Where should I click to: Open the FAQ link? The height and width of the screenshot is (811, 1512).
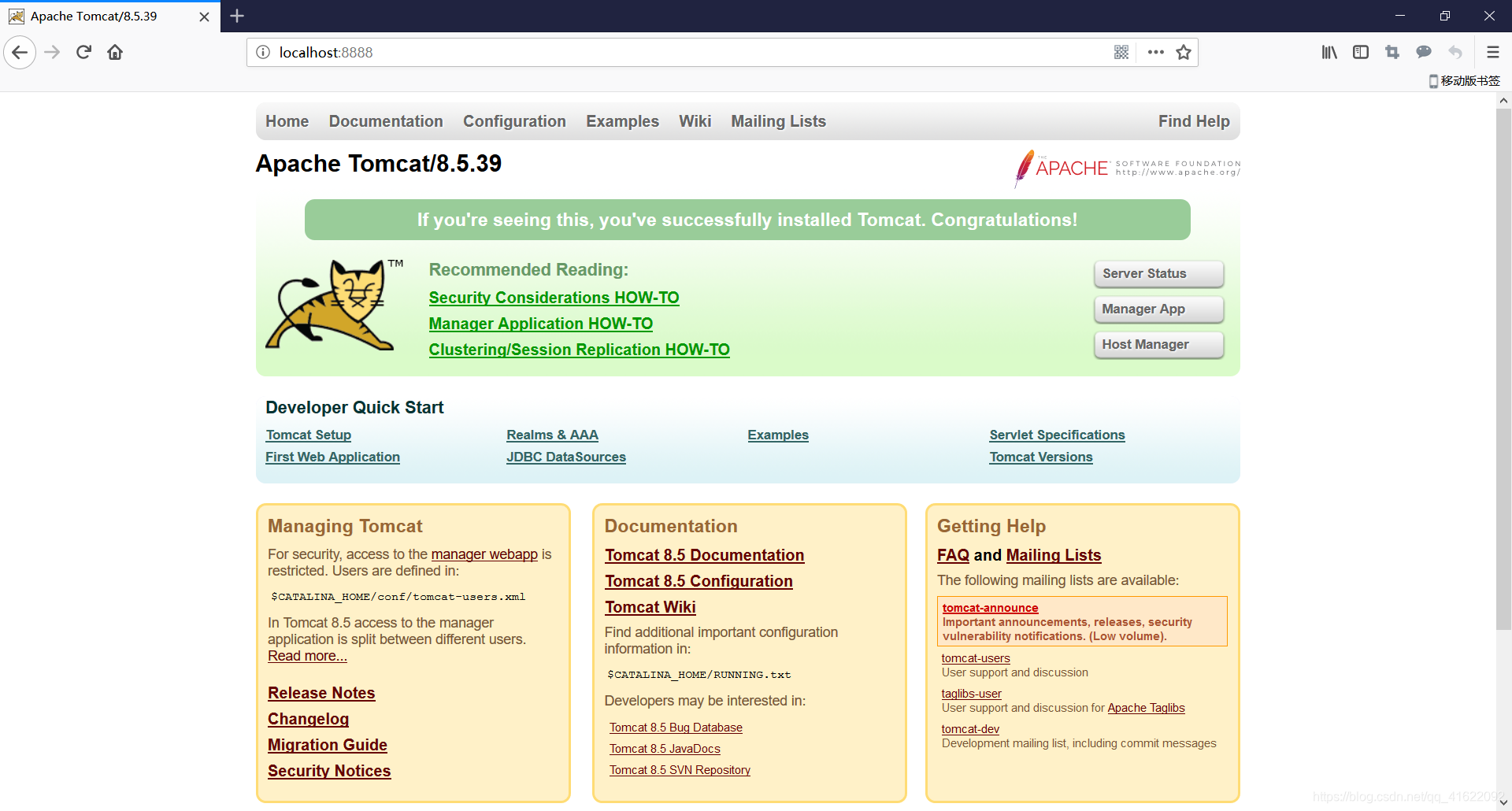point(953,555)
